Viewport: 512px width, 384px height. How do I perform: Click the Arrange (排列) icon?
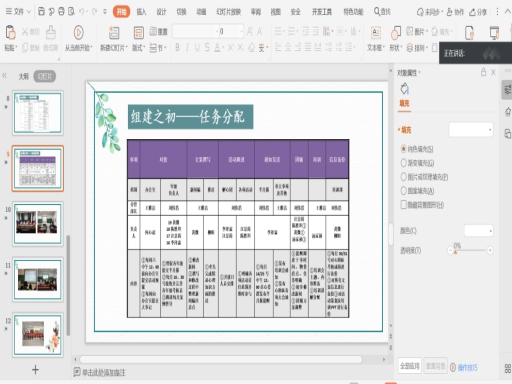(x=410, y=48)
